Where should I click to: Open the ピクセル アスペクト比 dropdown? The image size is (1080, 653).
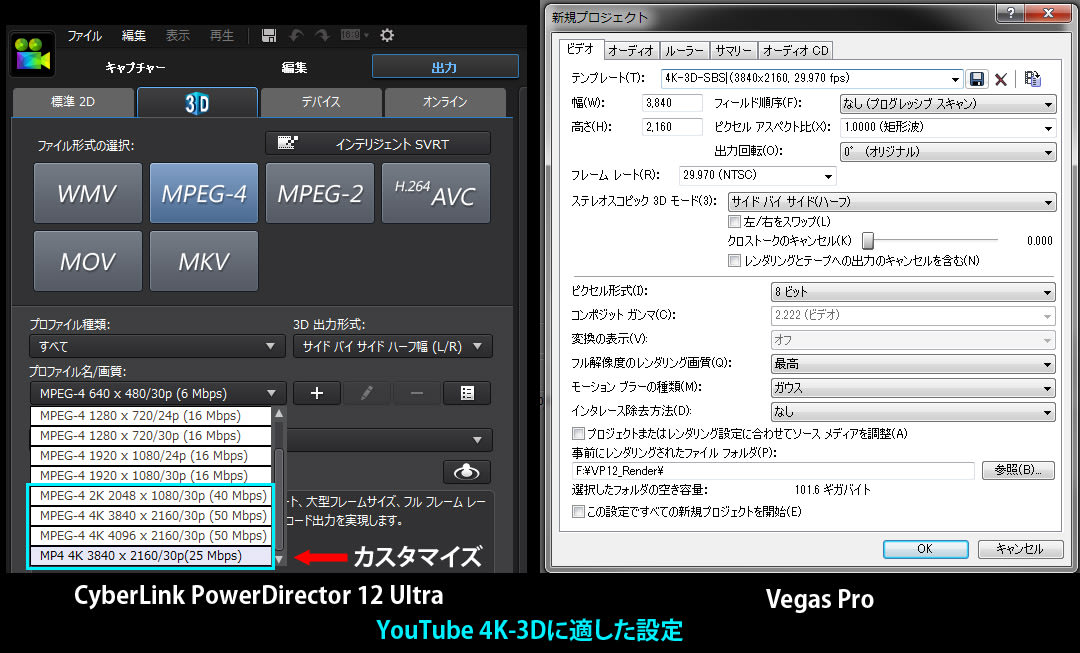coord(948,127)
